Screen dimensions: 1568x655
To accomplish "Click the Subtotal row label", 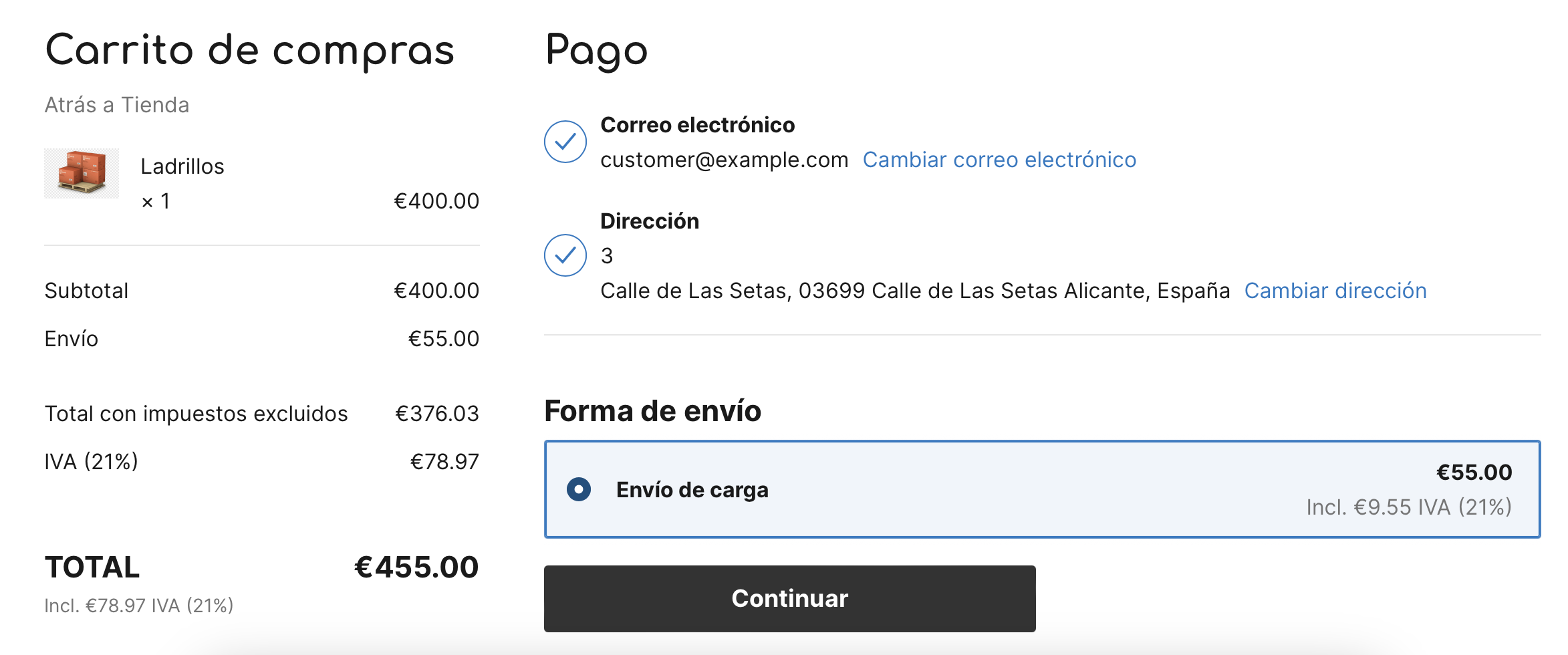I will 86,291.
